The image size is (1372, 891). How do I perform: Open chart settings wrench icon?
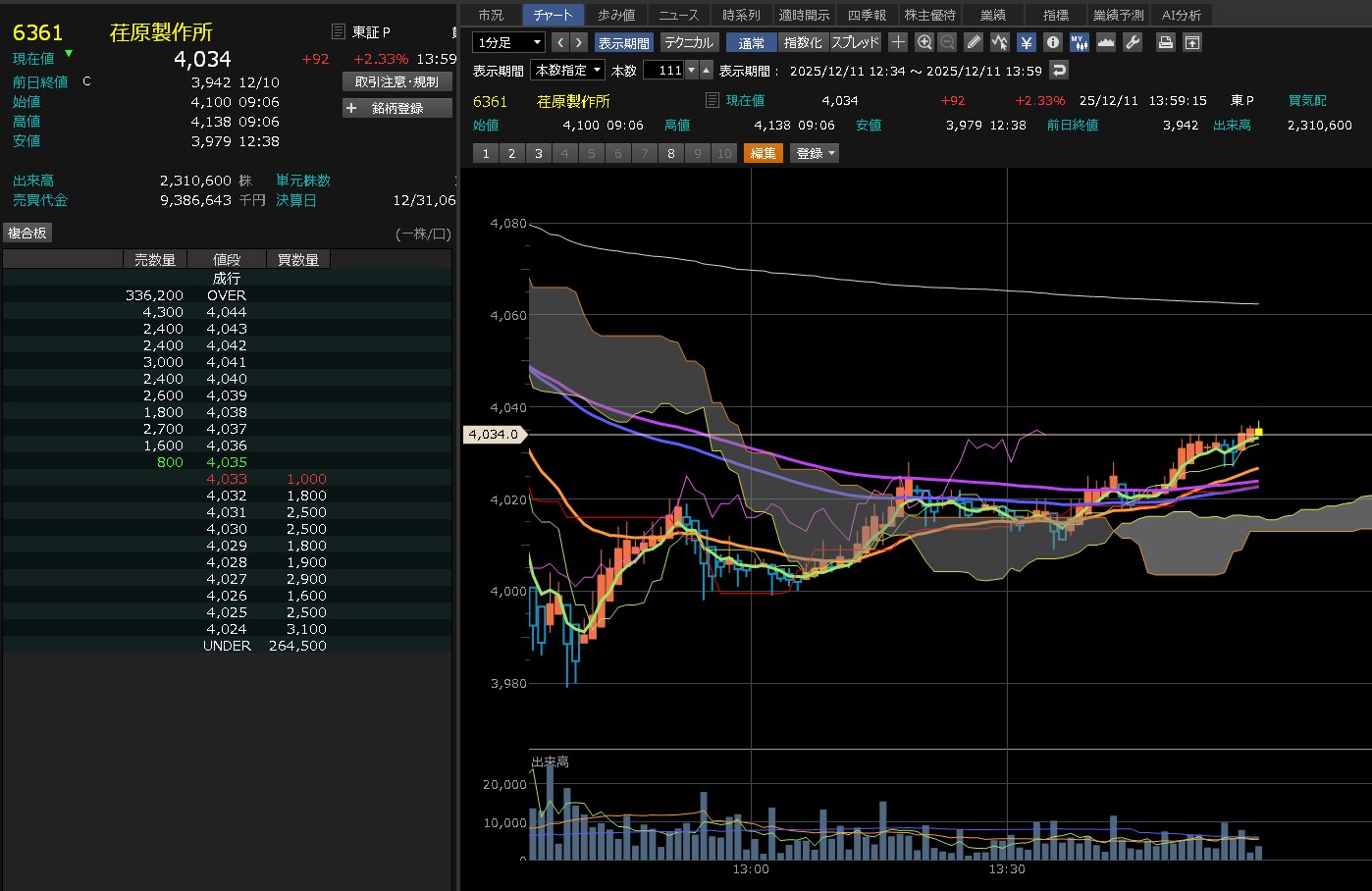[x=1132, y=42]
